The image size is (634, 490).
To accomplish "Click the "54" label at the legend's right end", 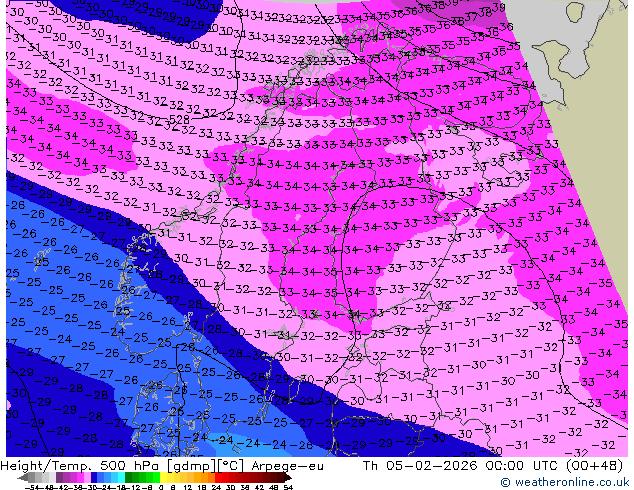I will point(288,487).
